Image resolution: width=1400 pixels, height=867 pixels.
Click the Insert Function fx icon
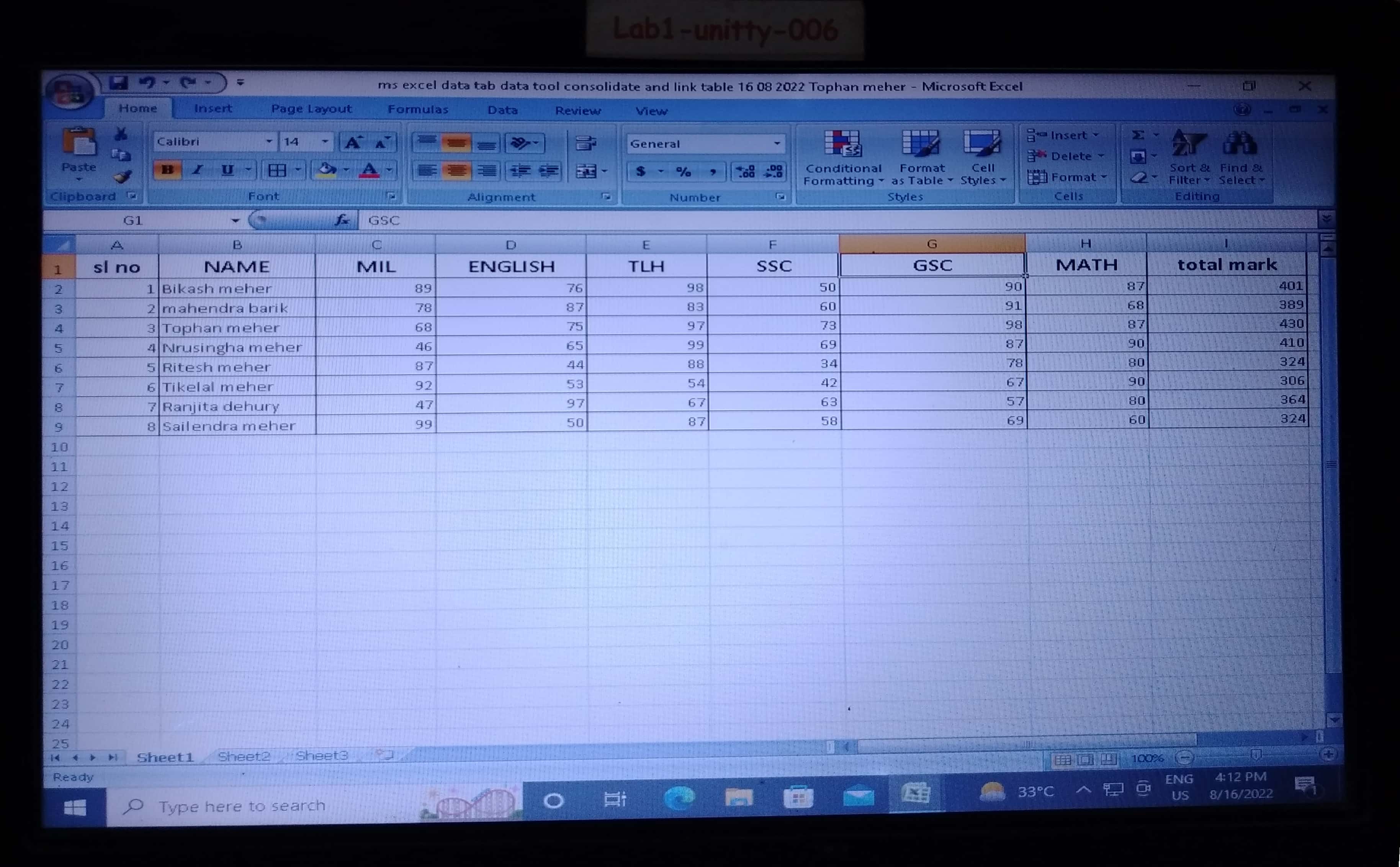coord(342,220)
